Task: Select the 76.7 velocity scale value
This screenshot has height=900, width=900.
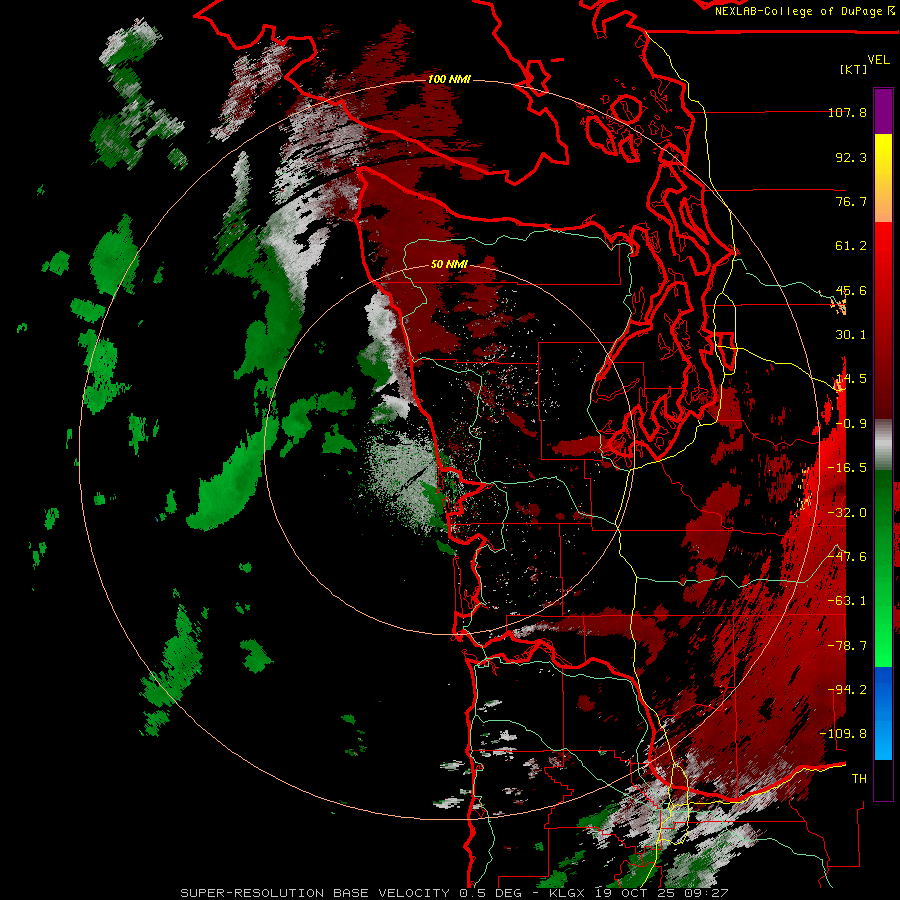Action: tap(851, 201)
